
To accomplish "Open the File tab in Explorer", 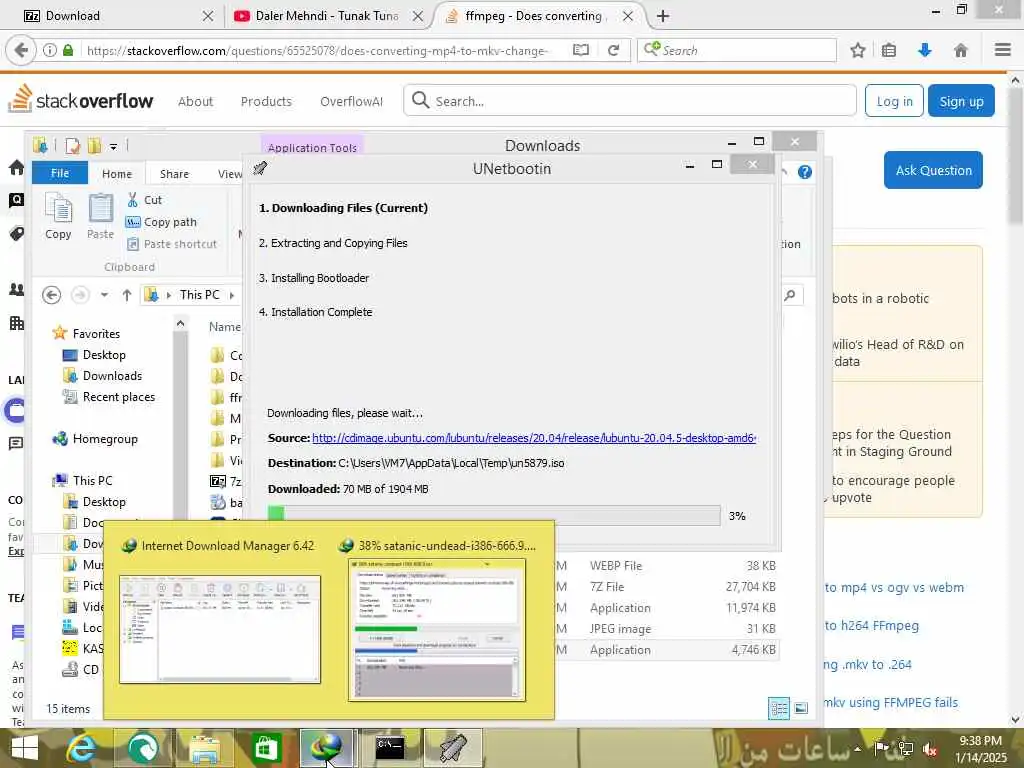I will pos(59,173).
